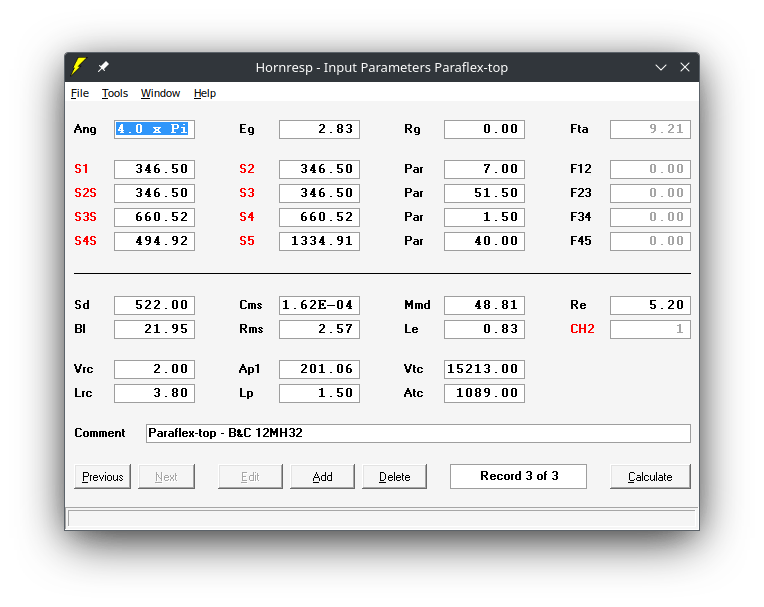Open the File menu
Viewport: 764px width, 607px height.
80,93
